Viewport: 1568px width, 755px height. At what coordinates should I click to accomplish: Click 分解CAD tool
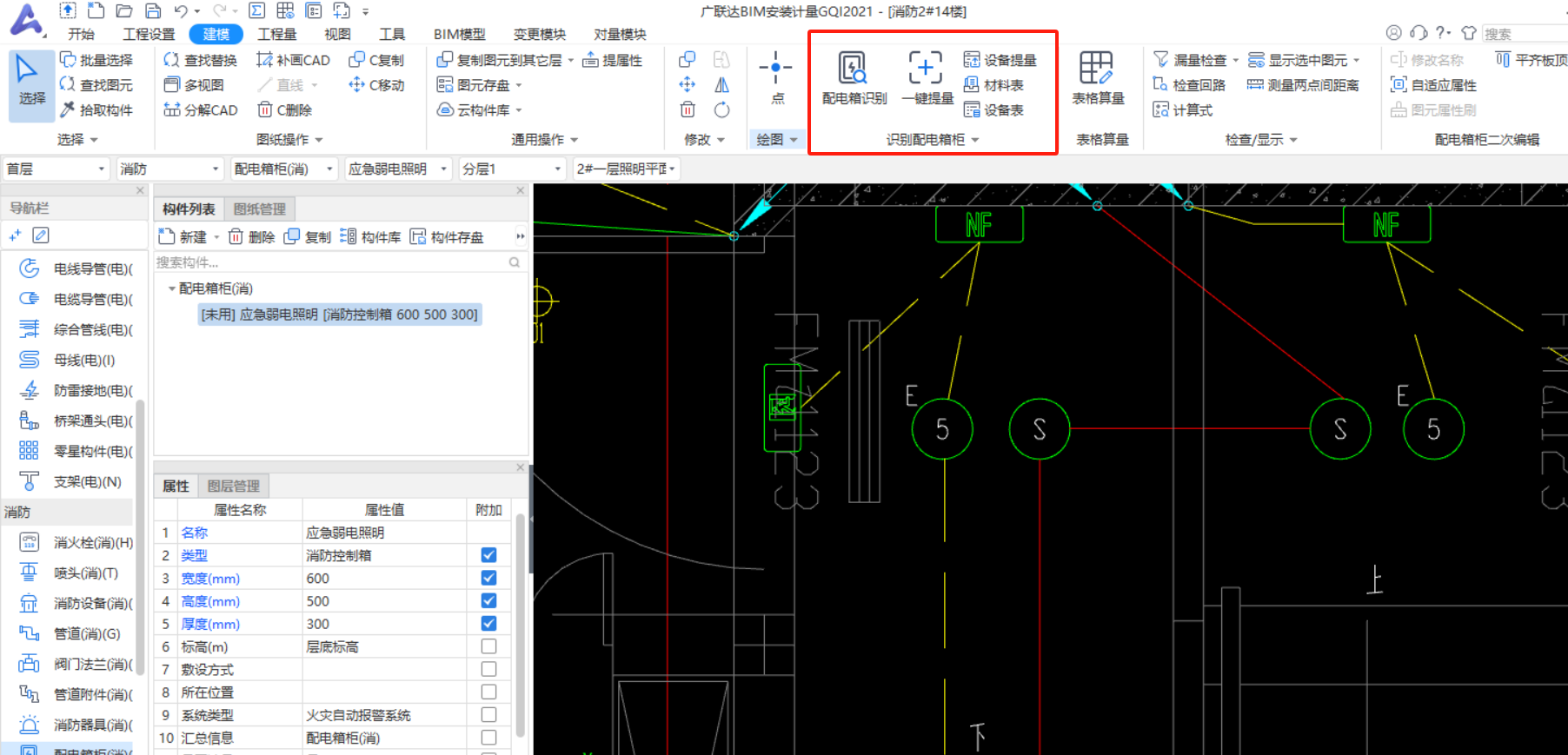pos(201,110)
